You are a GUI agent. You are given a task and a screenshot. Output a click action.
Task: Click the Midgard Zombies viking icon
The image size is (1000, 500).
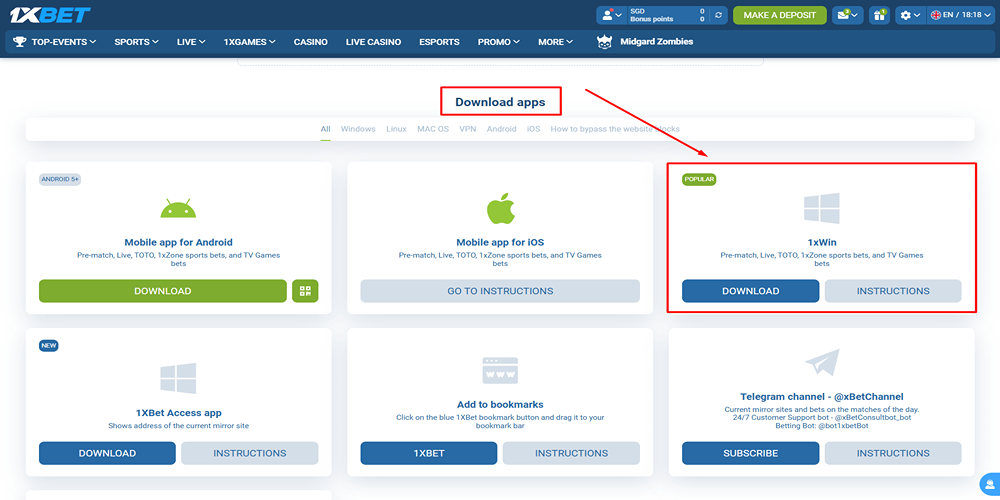click(x=605, y=42)
